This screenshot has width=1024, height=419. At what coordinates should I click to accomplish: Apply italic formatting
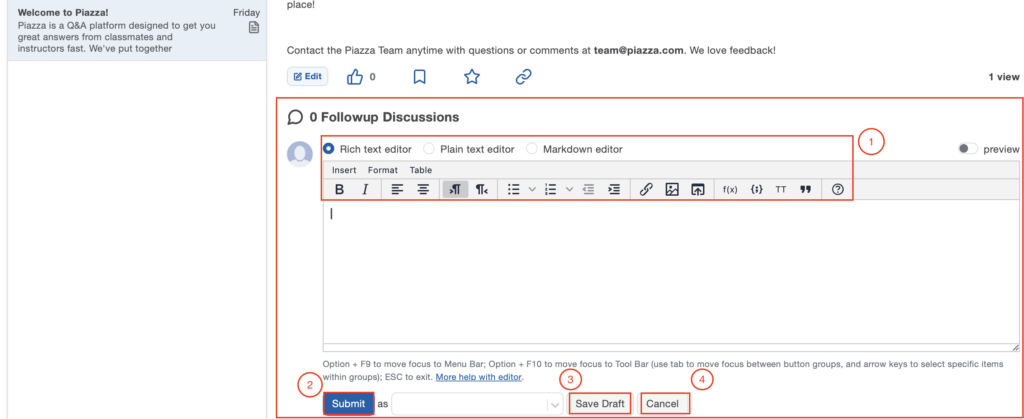[365, 189]
